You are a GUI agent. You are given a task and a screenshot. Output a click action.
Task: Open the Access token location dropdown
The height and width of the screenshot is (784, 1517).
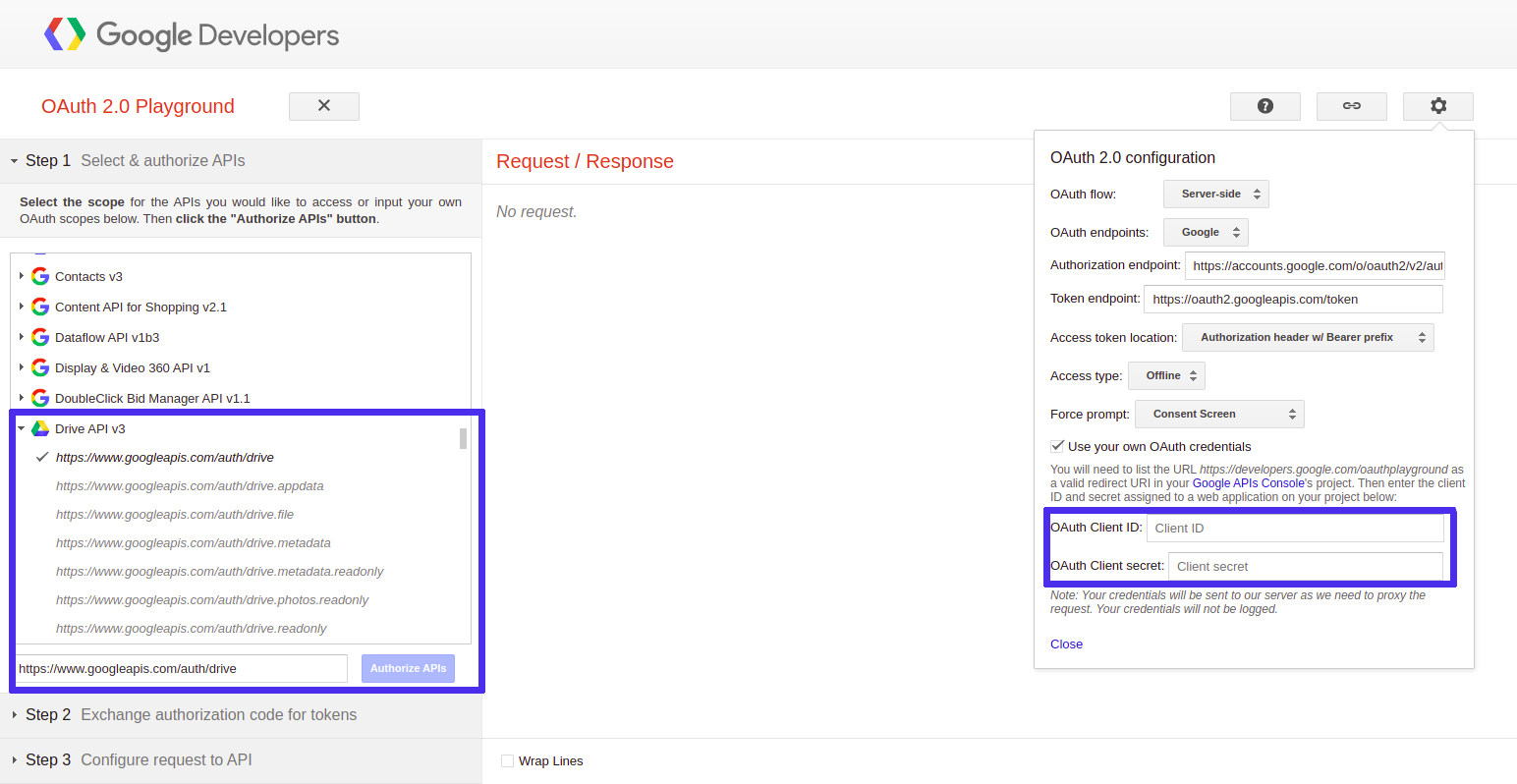[1308, 337]
